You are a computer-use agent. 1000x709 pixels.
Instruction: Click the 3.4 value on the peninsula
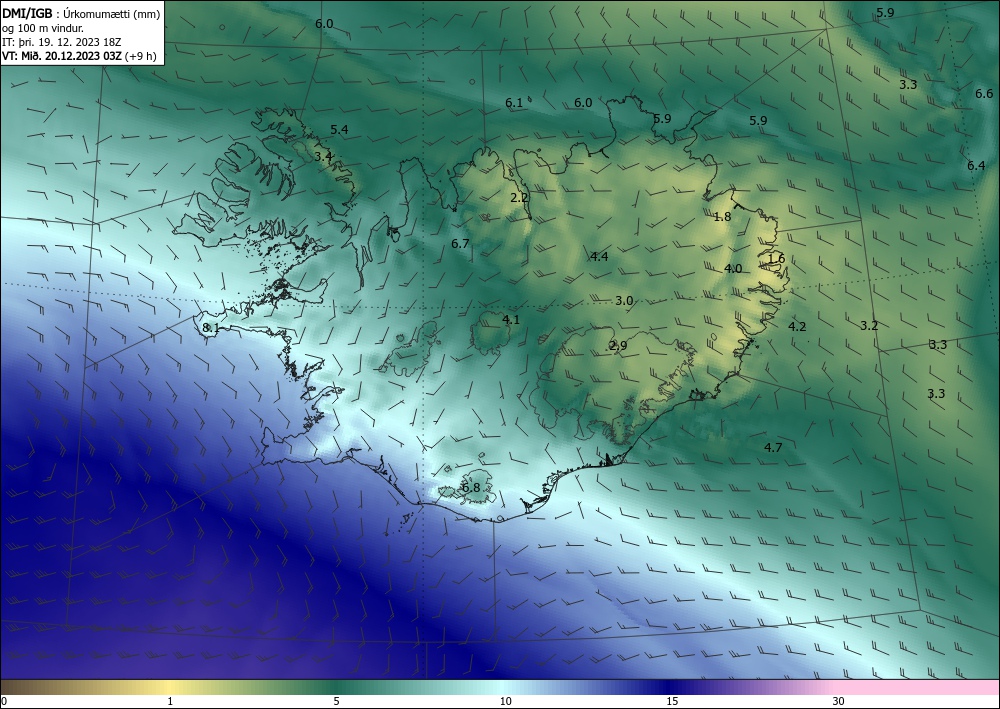[x=323, y=156]
